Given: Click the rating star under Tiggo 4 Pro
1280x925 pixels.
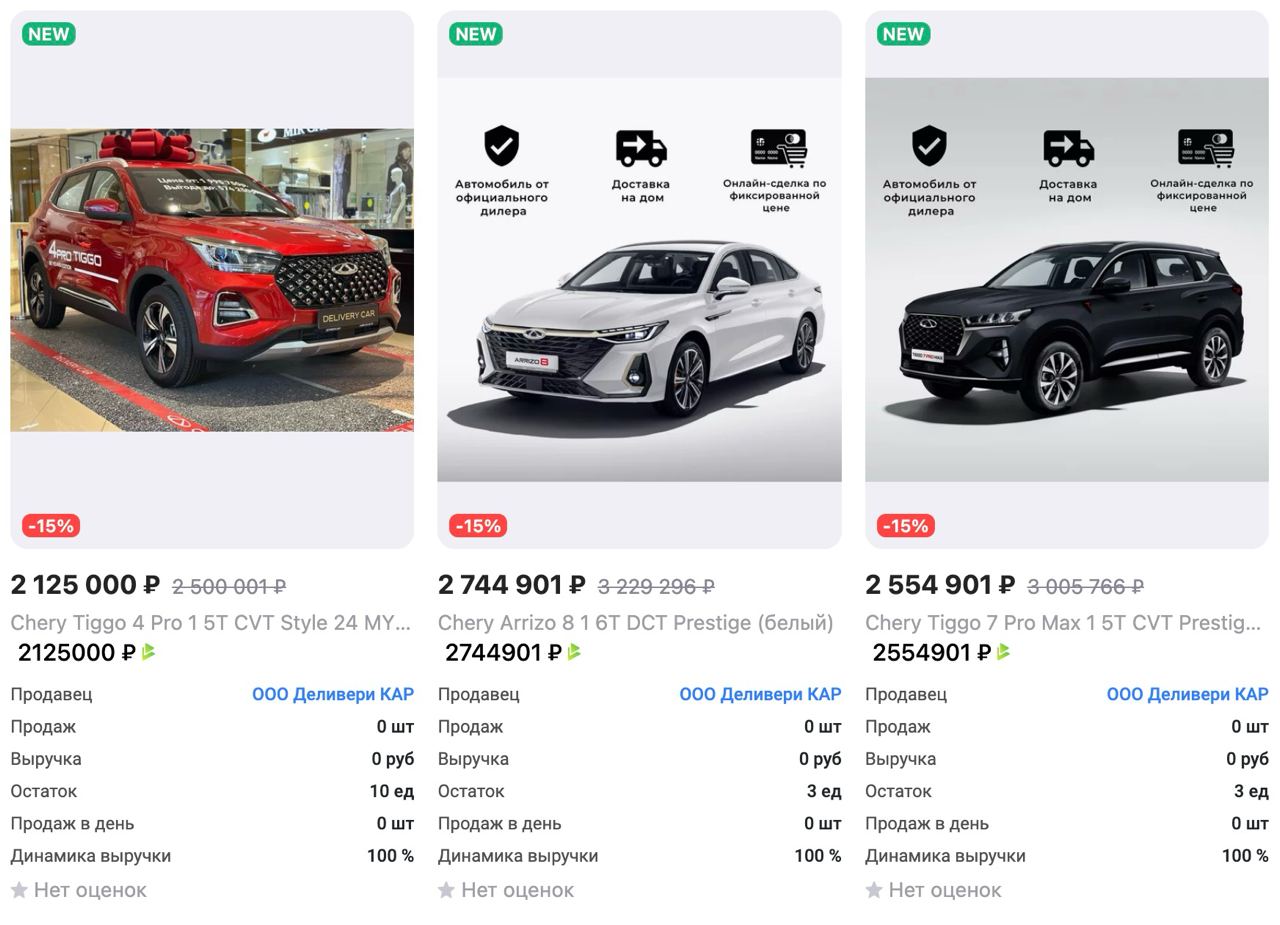Looking at the screenshot, I should click(x=19, y=890).
